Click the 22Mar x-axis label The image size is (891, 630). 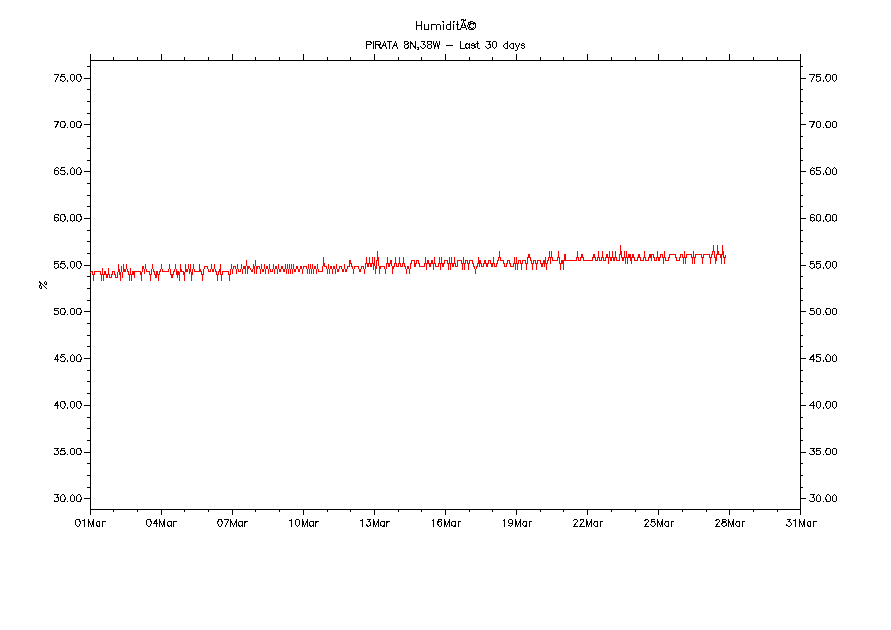(587, 522)
